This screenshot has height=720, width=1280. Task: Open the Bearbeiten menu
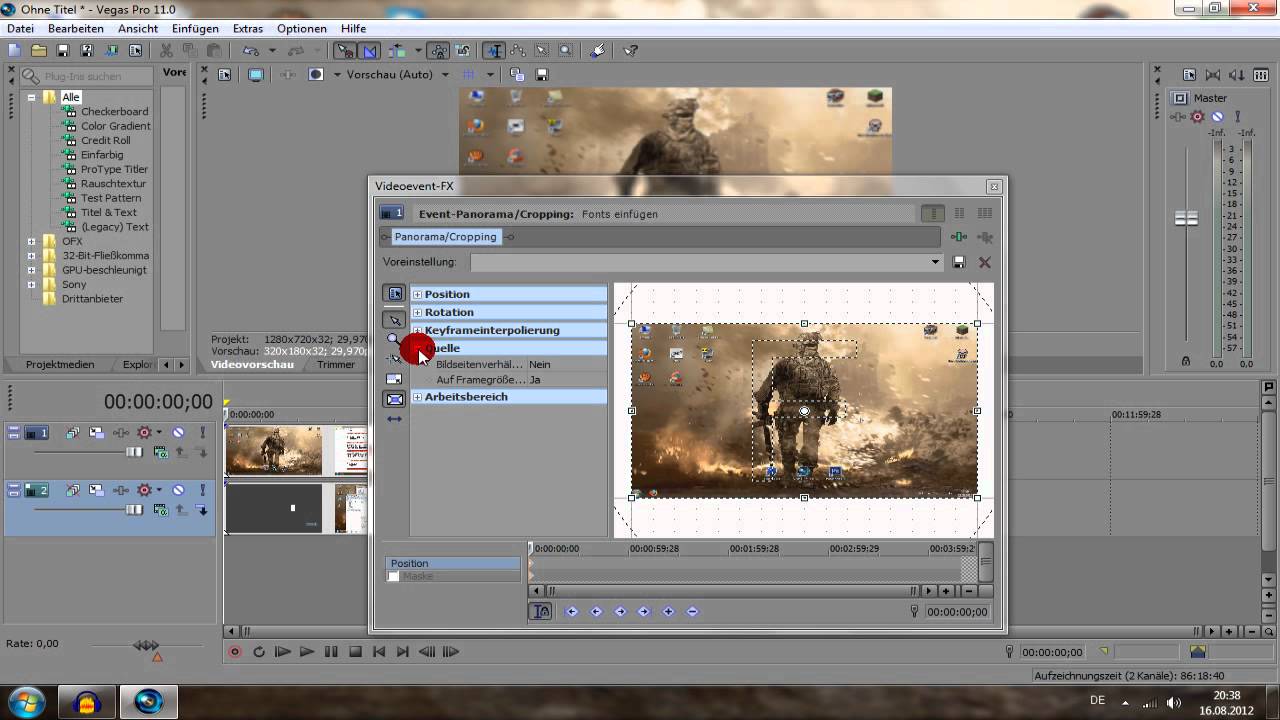76,29
